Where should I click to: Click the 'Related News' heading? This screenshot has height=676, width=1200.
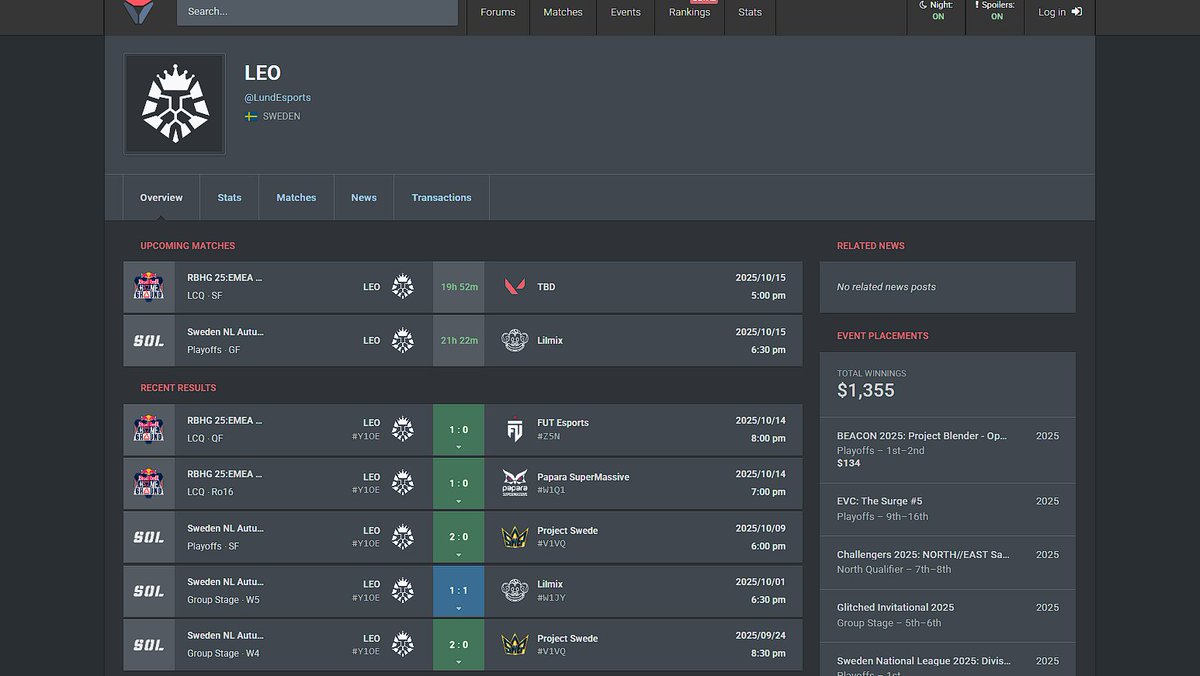(871, 246)
